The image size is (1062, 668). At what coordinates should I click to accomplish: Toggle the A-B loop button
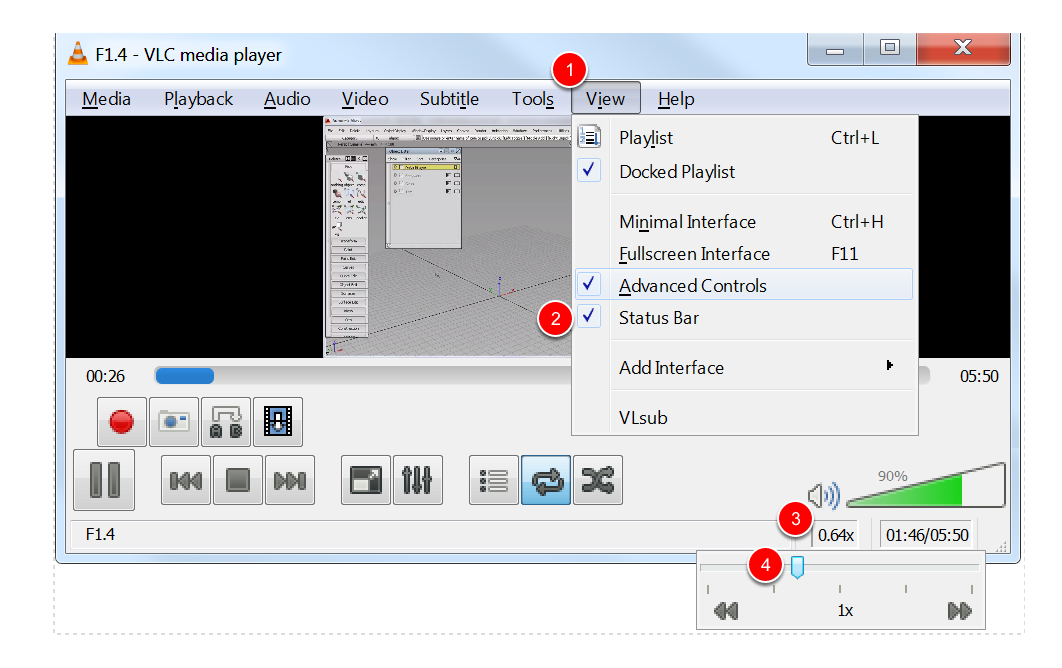click(x=226, y=421)
